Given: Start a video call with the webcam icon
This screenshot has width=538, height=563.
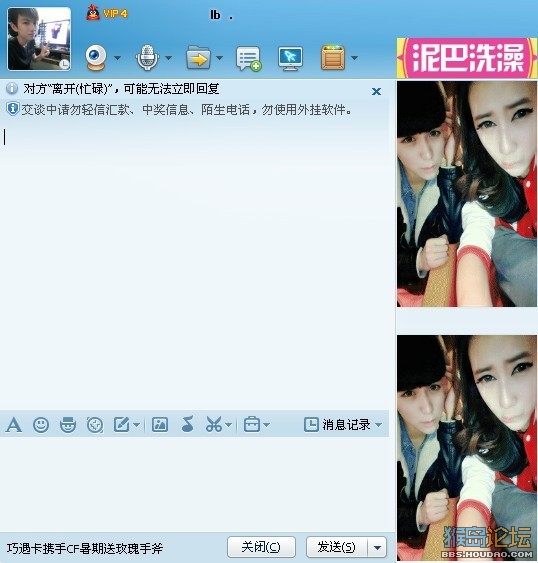Looking at the screenshot, I should click(x=96, y=57).
